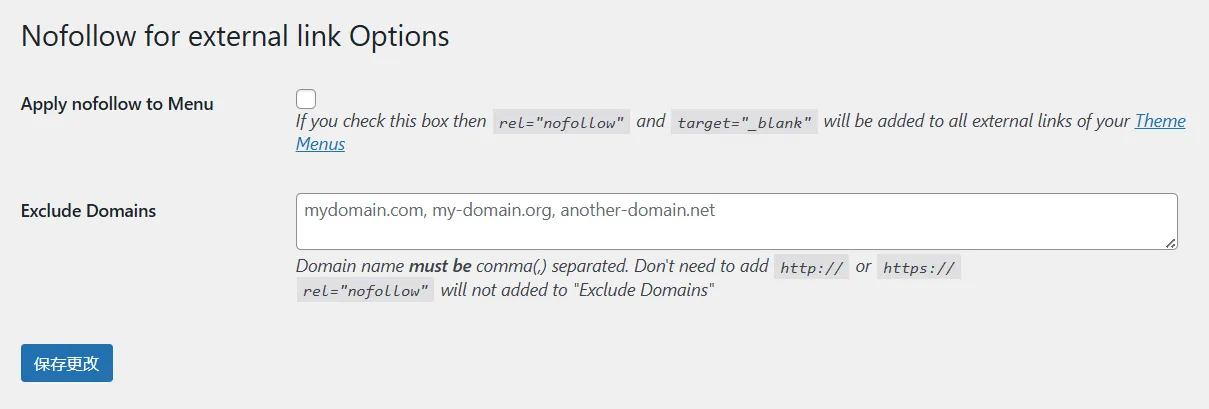Click the word "and" between code snippets
This screenshot has height=409, width=1209.
pyautogui.click(x=650, y=122)
